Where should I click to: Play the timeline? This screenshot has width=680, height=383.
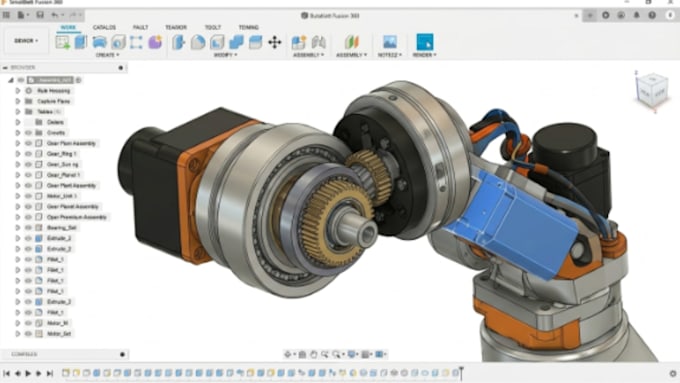click(x=28, y=373)
